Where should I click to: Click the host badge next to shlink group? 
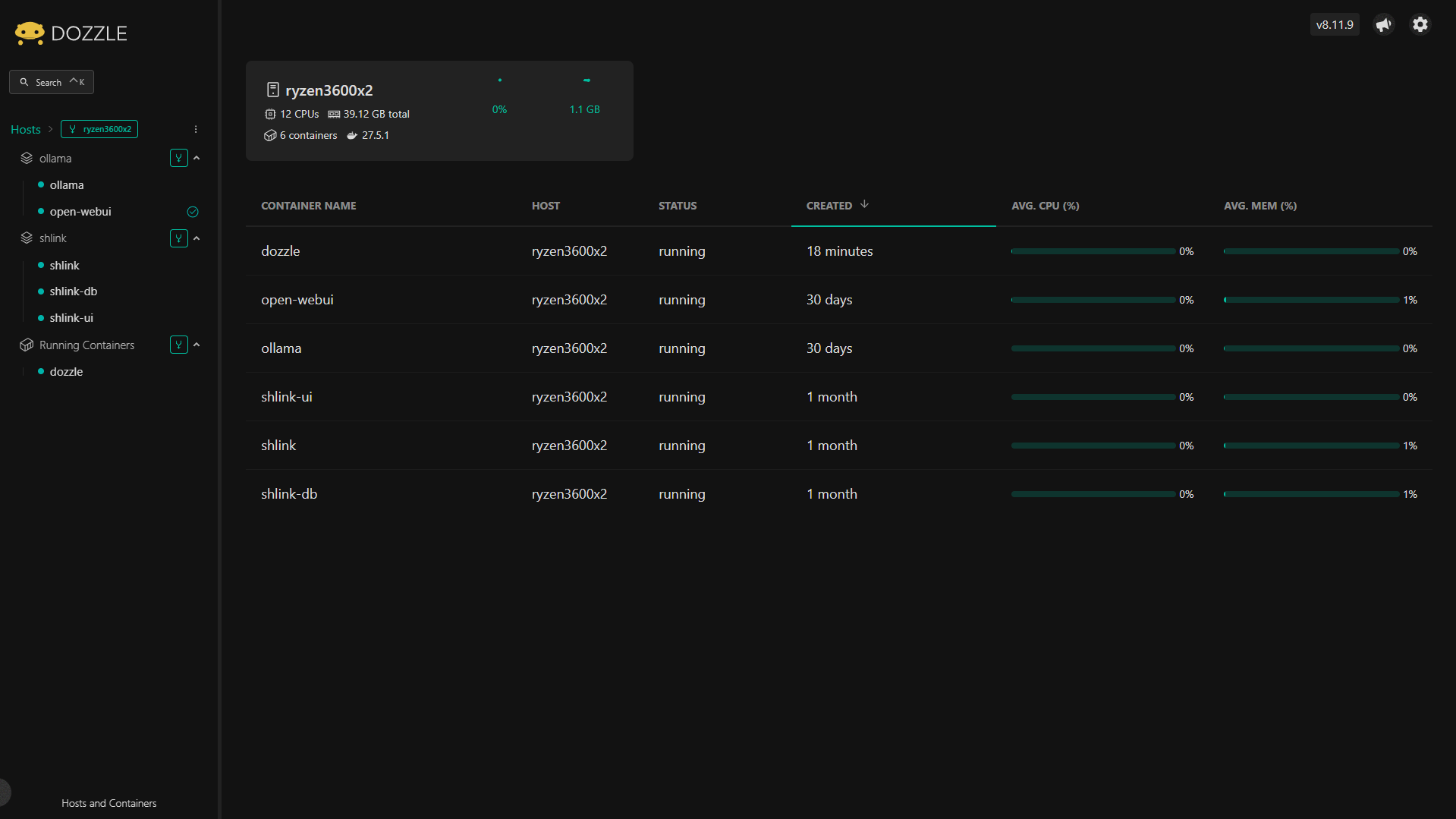pyautogui.click(x=179, y=238)
